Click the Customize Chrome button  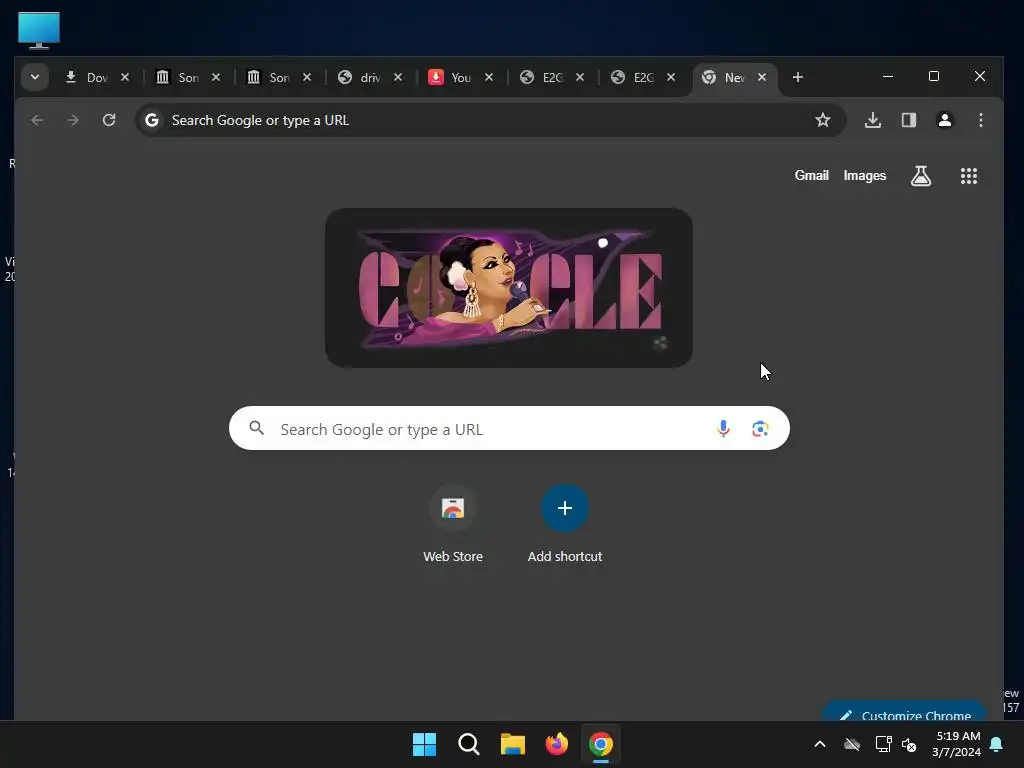(x=904, y=712)
